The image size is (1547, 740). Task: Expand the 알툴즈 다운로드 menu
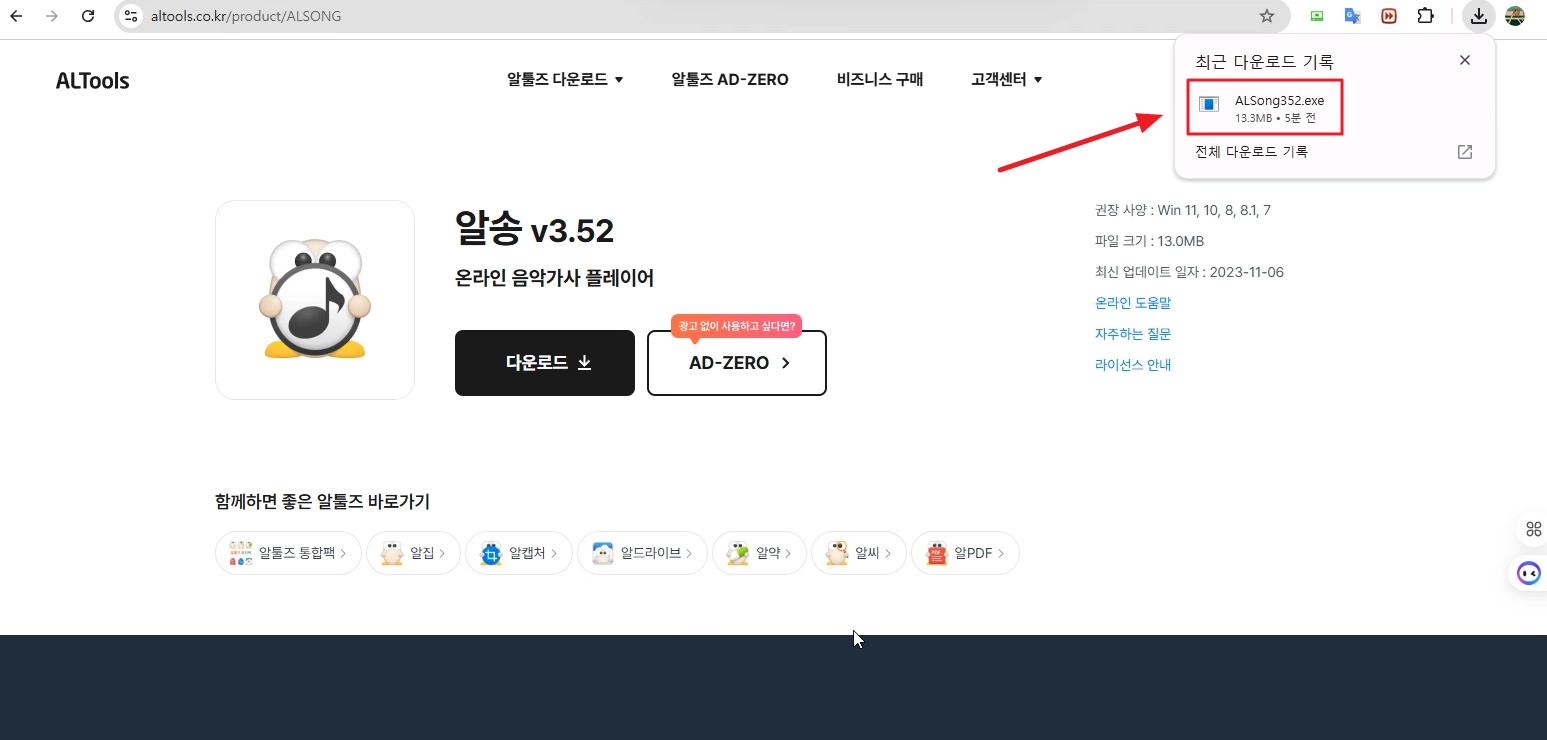565,79
